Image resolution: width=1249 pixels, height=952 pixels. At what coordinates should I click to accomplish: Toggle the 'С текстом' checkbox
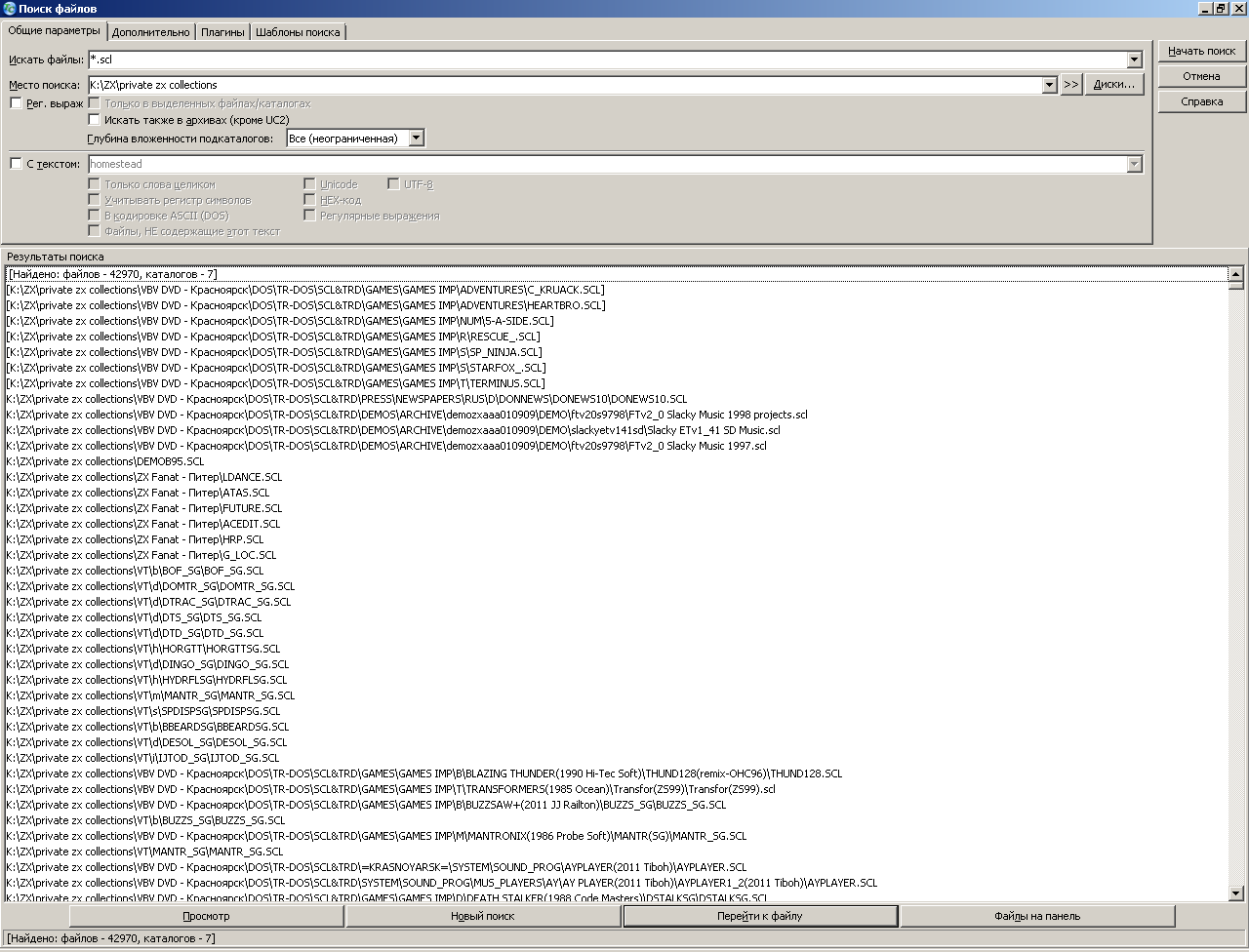[x=16, y=164]
